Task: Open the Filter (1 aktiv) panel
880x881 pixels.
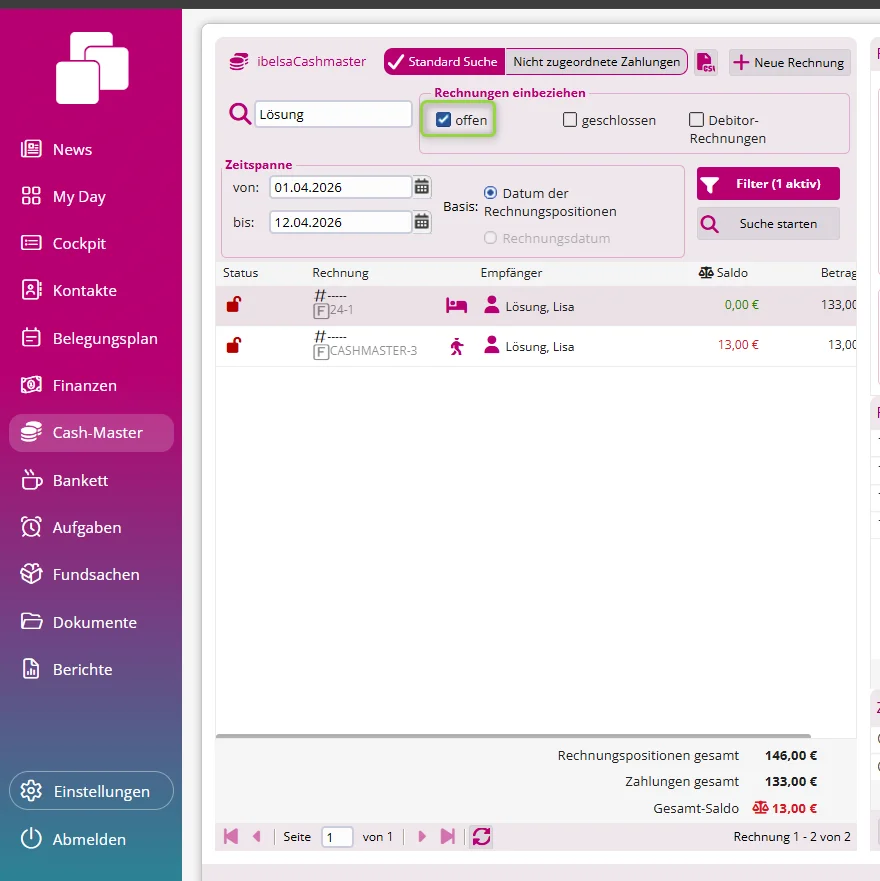Action: (x=768, y=184)
